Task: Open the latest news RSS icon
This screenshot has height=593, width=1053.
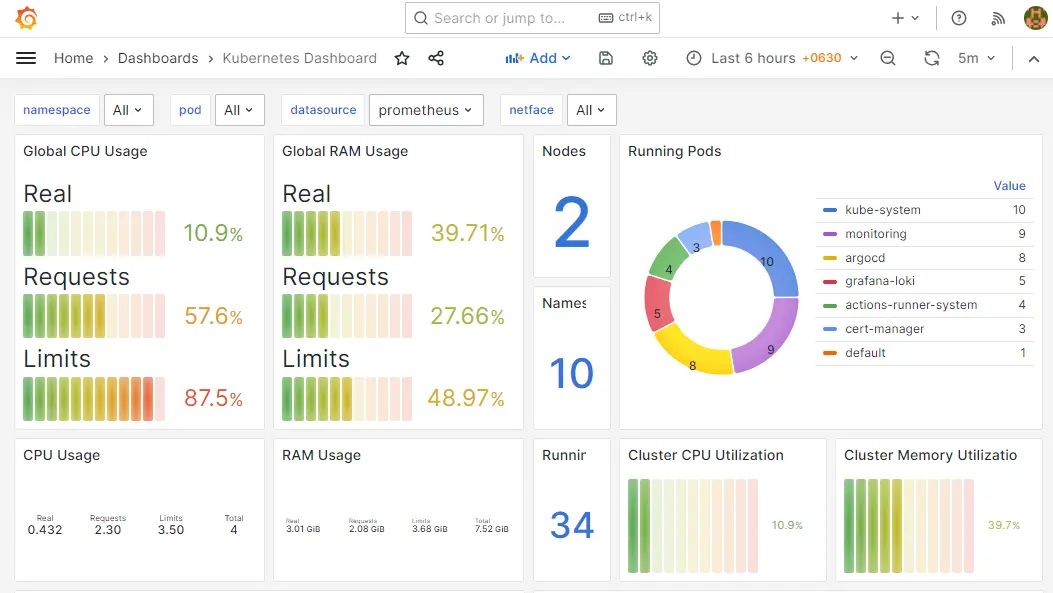Action: coord(998,17)
